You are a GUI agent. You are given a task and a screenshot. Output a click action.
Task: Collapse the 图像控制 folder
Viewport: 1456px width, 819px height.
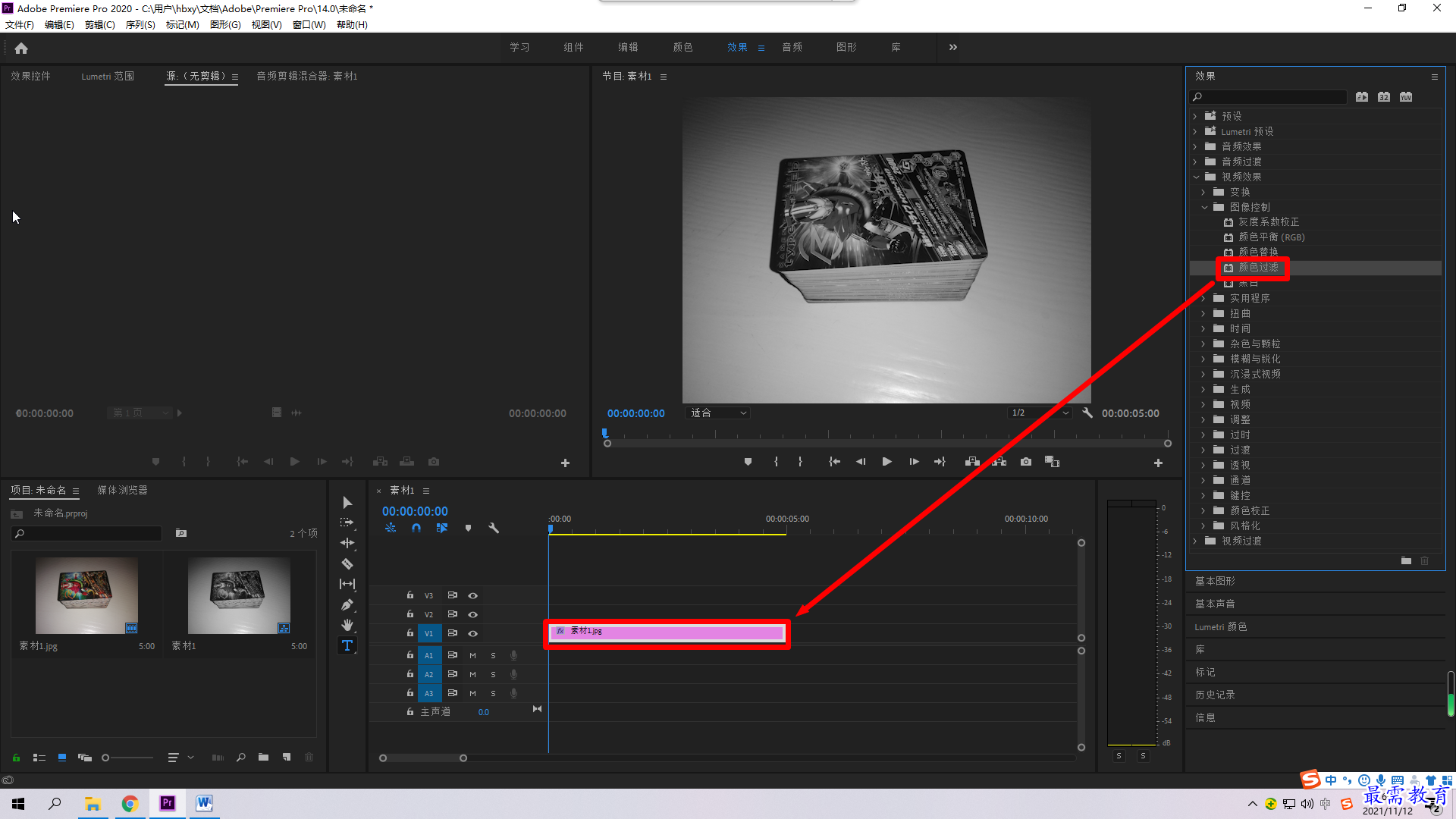(1203, 207)
